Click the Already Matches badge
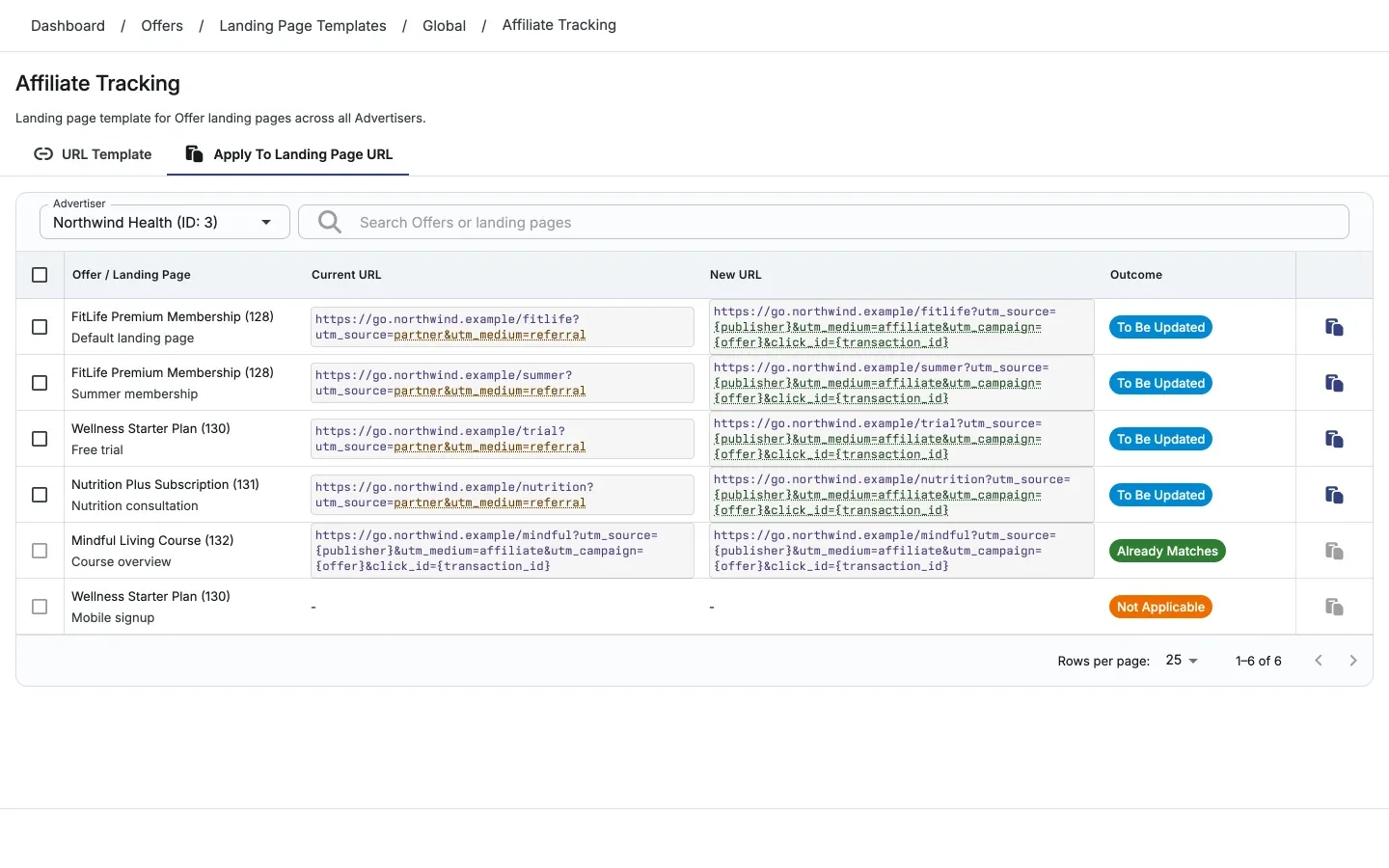This screenshot has width=1389, height=868. [1167, 551]
